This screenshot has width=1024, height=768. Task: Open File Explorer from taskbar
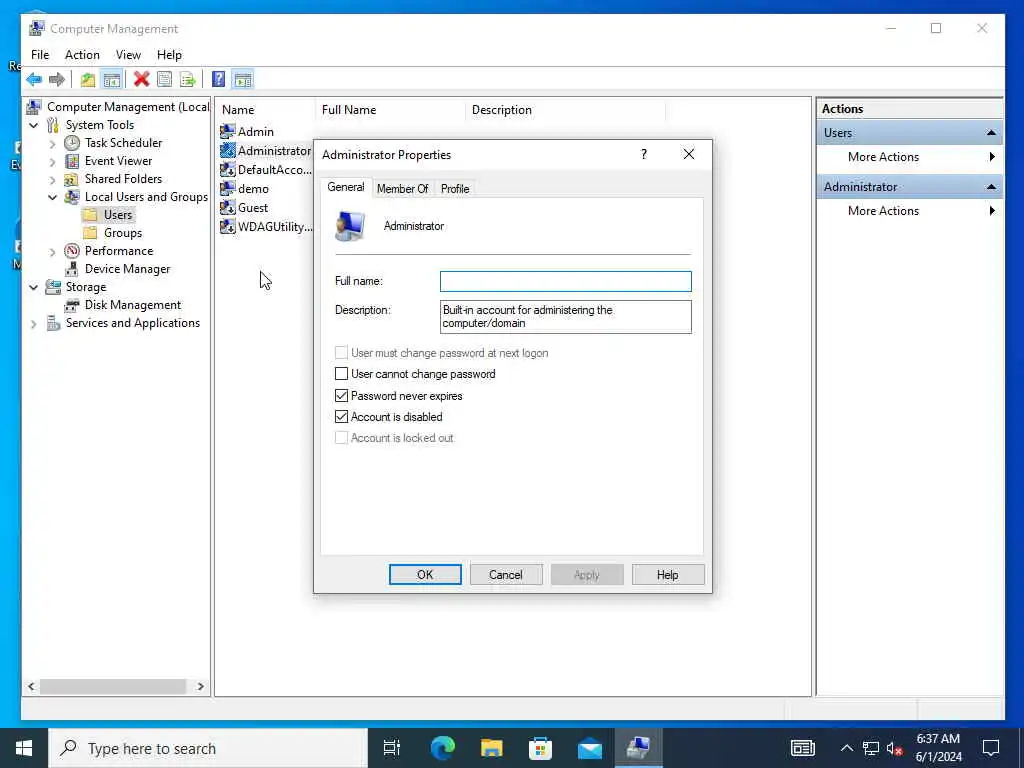[491, 748]
